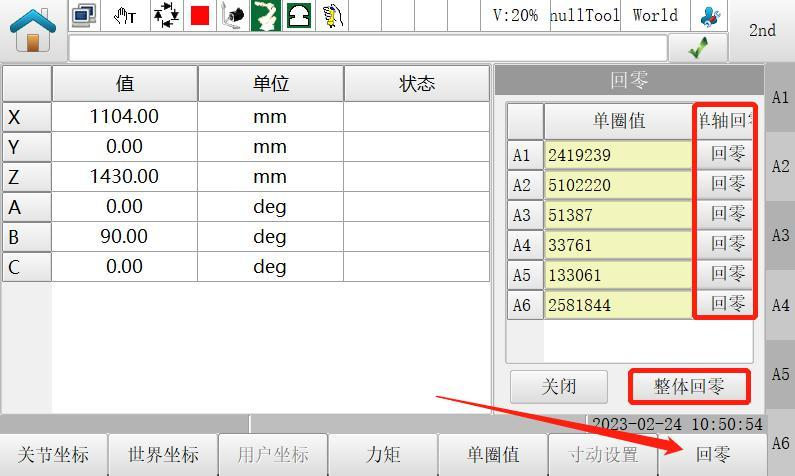The image size is (795, 476).
Task: Click the dual-monitor display icon
Action: 84,15
